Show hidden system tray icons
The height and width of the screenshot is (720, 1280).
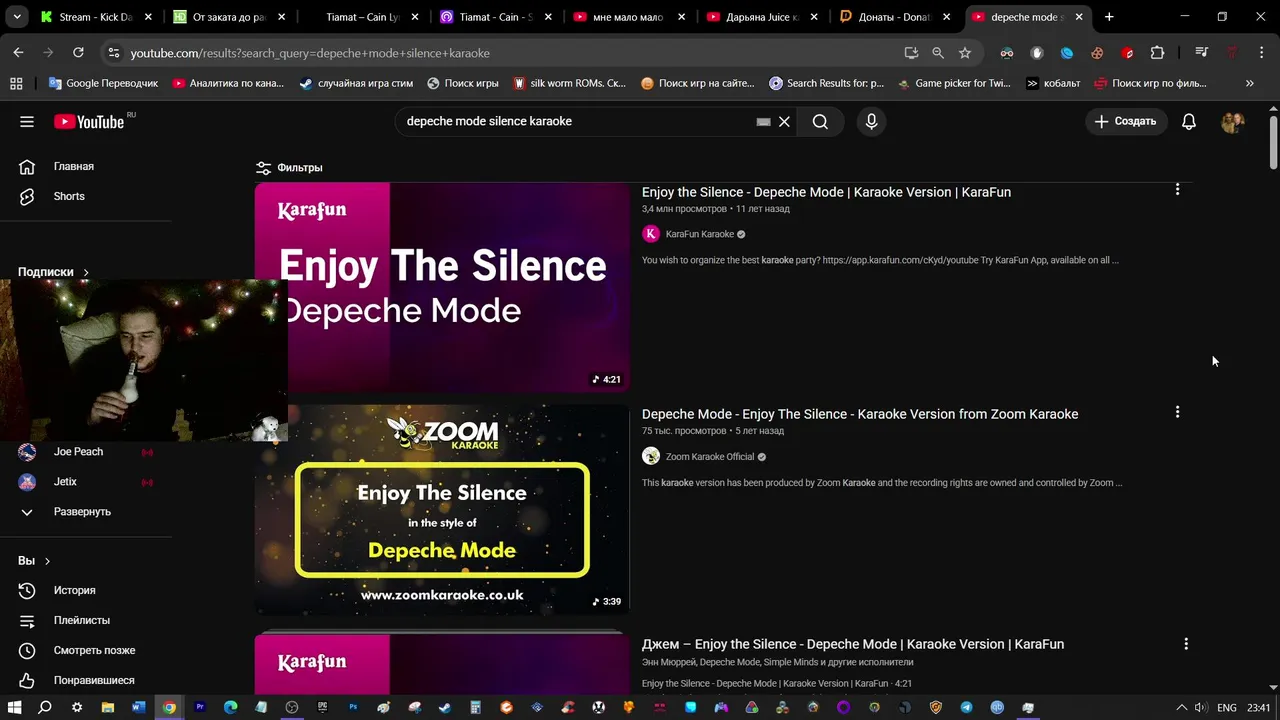coord(1182,707)
